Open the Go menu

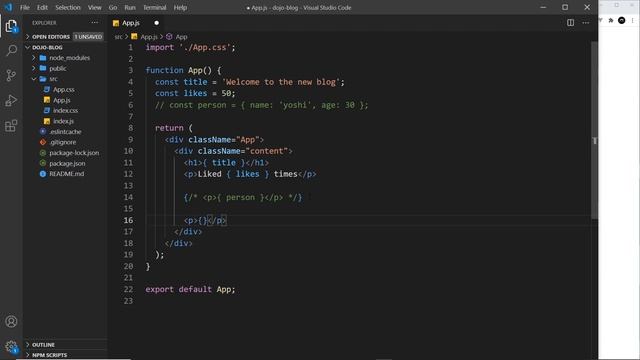(x=113, y=7)
